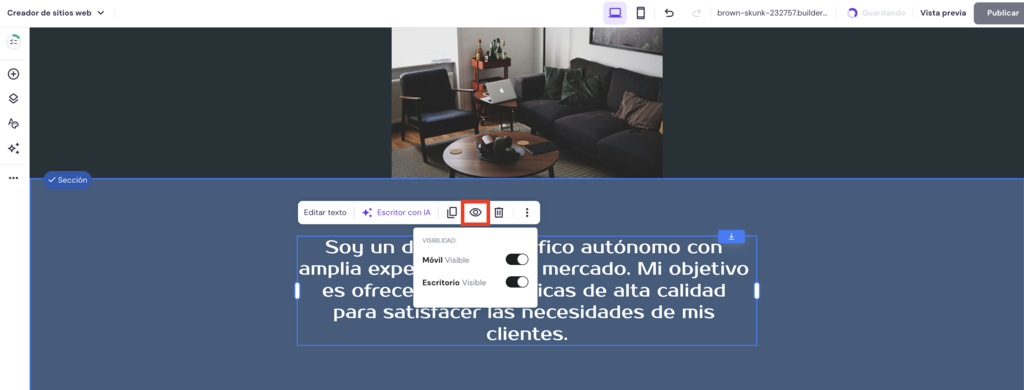Delete the text element with trash icon
Screen dimensions: 1024x390
point(499,212)
